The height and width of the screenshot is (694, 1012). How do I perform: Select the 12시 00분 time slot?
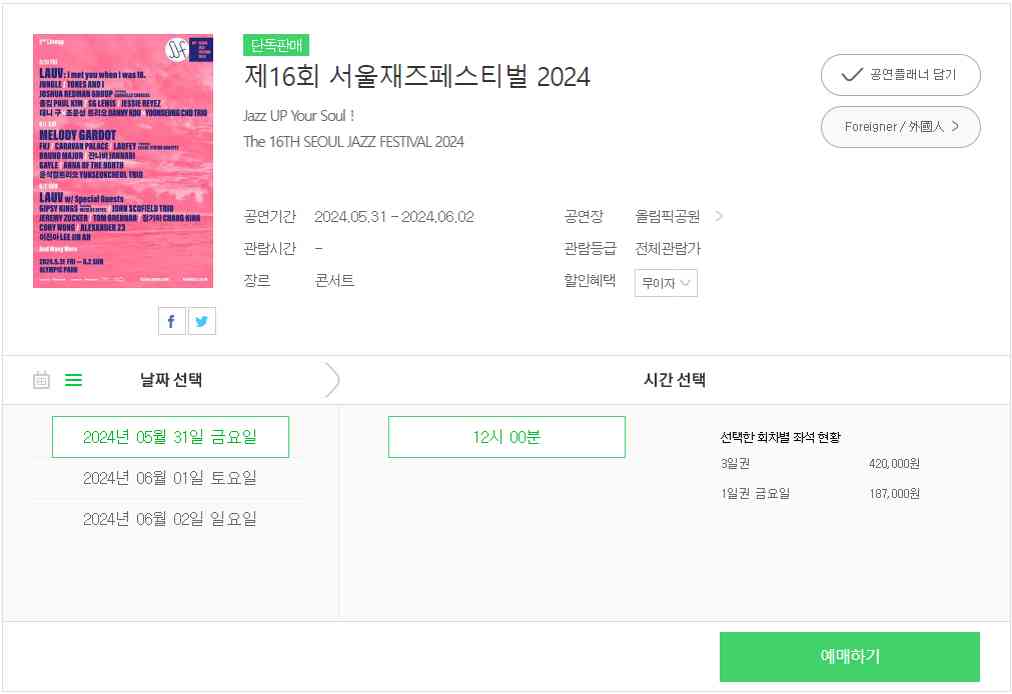click(506, 436)
